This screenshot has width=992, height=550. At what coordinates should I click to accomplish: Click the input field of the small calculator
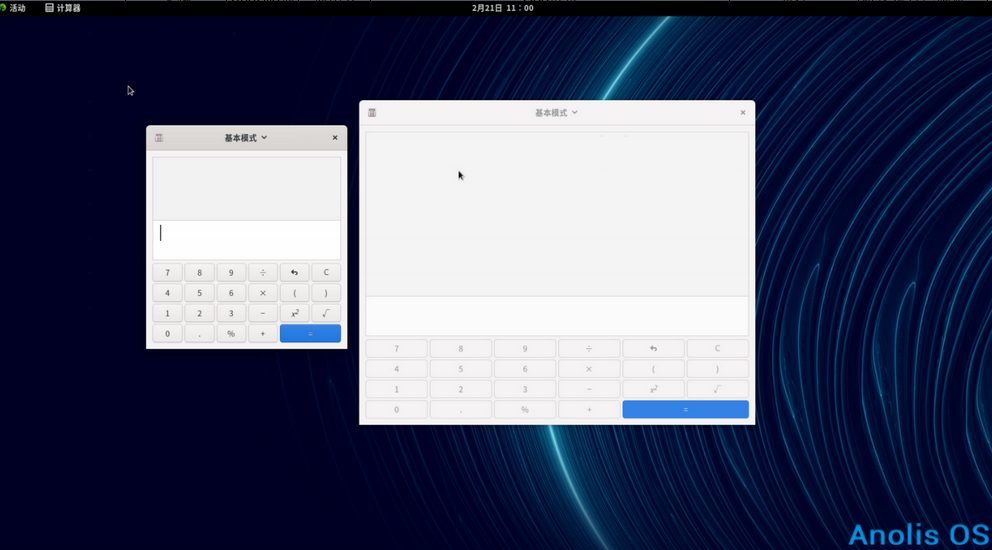tap(246, 240)
